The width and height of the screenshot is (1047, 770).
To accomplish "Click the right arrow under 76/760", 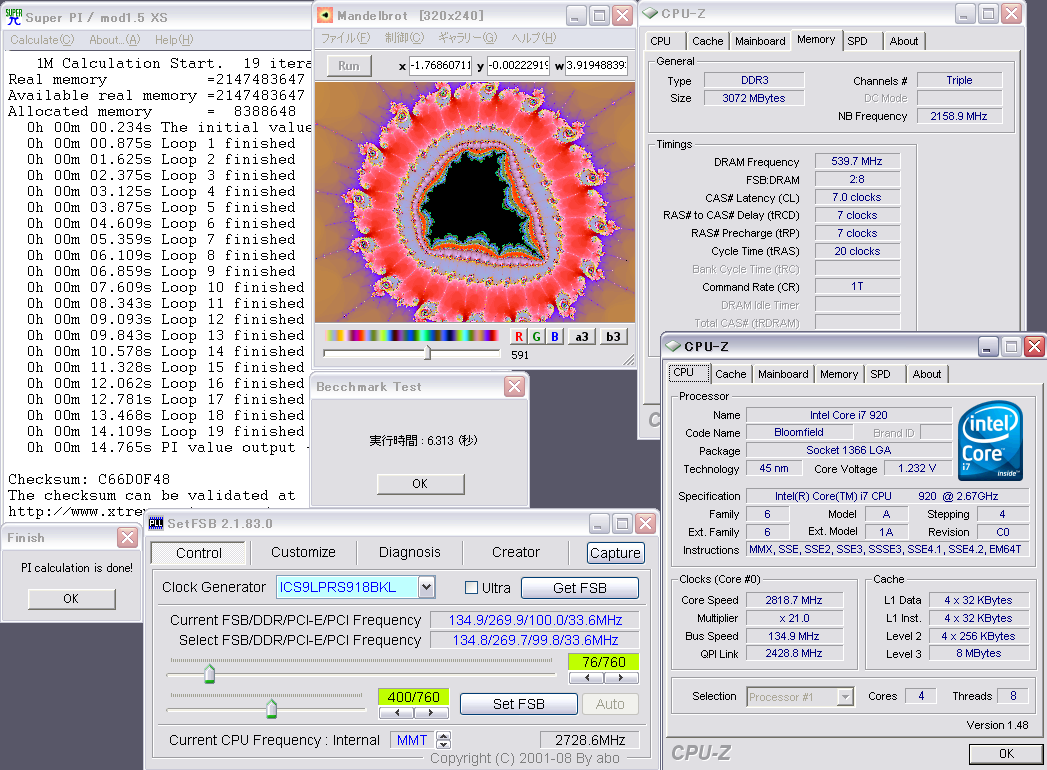I will pos(621,677).
